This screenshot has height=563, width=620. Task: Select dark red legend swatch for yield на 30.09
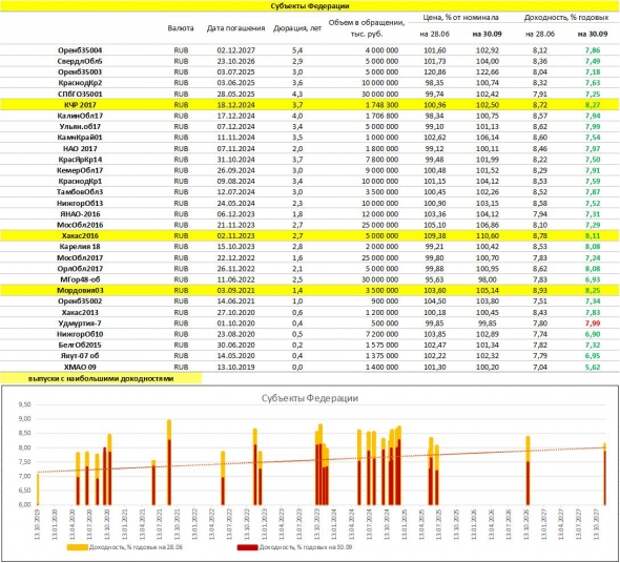coord(247,547)
